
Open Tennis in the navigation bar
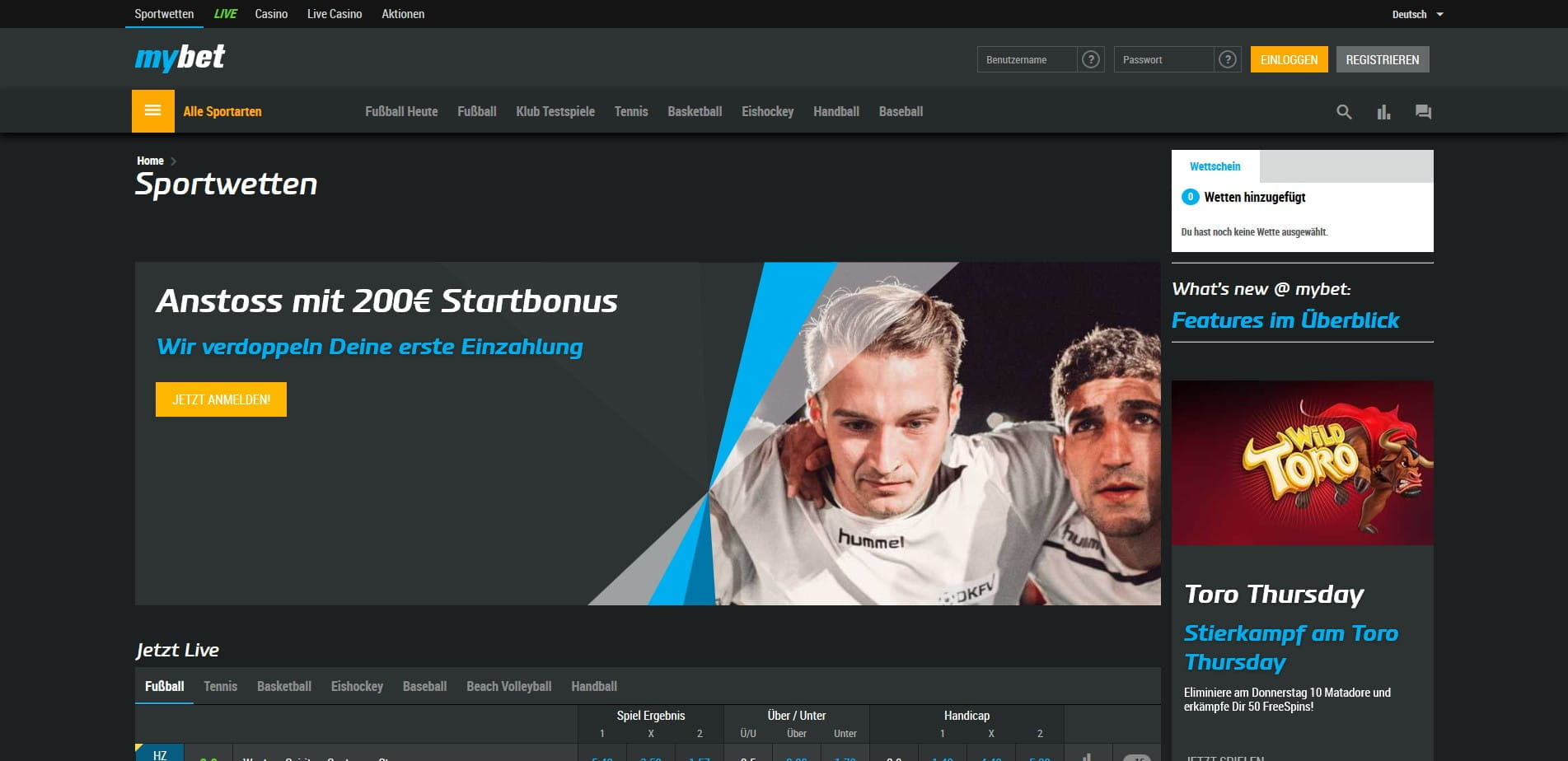[631, 111]
